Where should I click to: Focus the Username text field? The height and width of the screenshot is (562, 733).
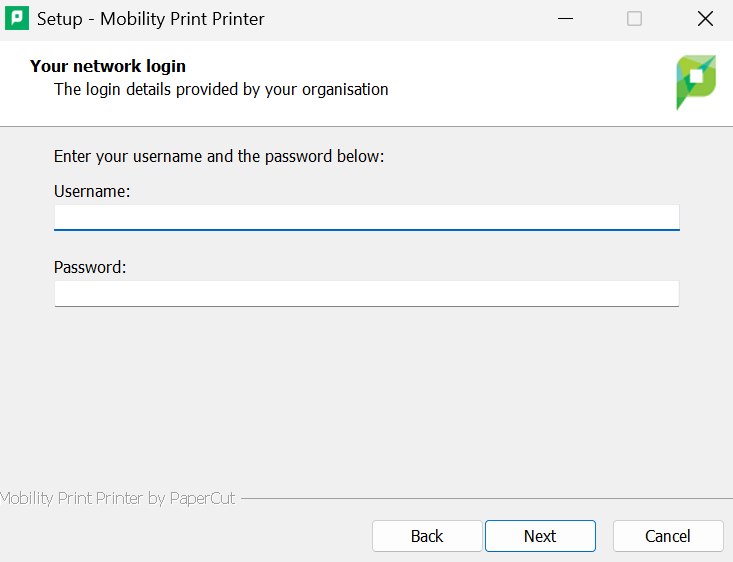(x=366, y=217)
